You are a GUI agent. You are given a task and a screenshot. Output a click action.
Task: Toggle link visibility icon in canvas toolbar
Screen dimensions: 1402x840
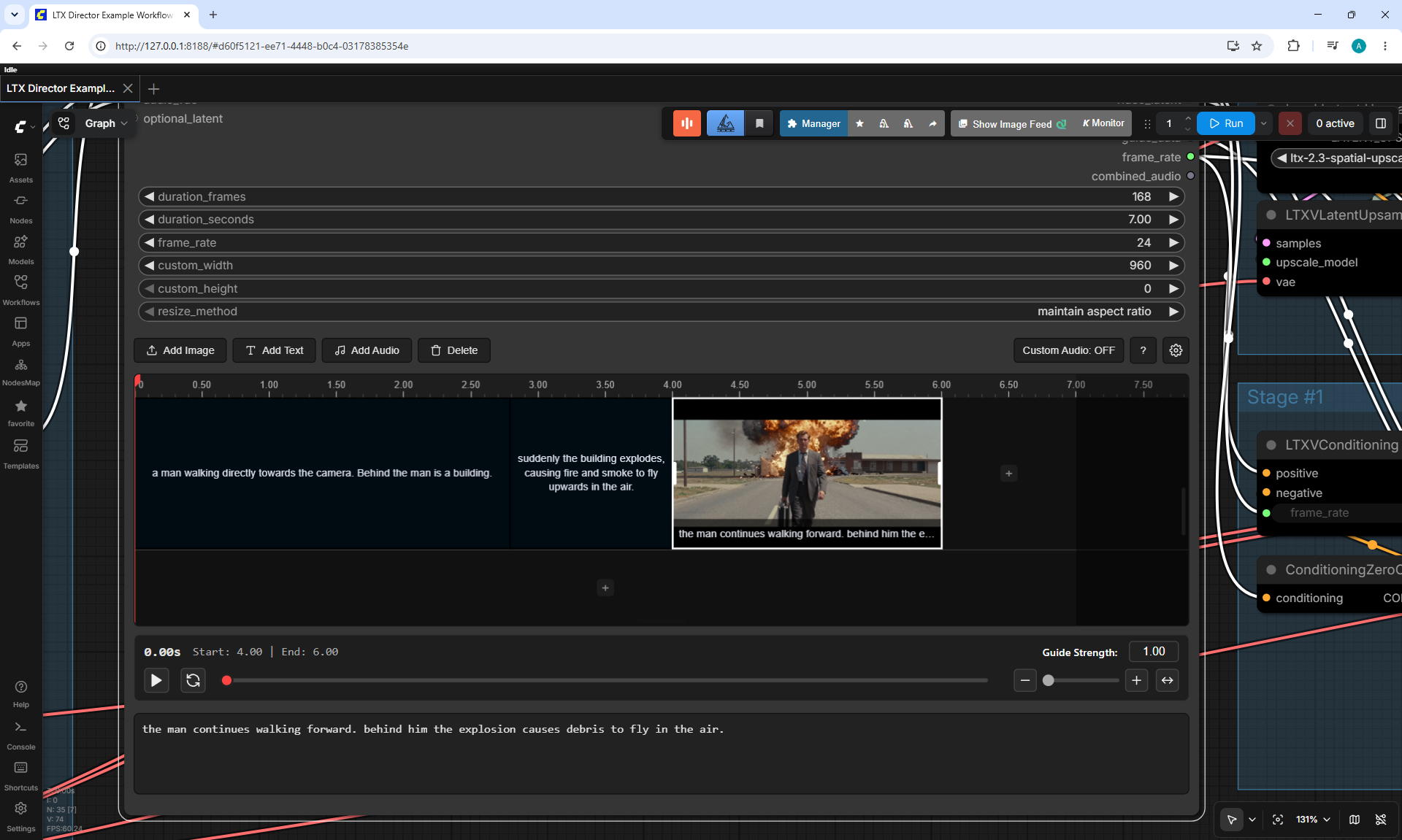pos(1381,820)
